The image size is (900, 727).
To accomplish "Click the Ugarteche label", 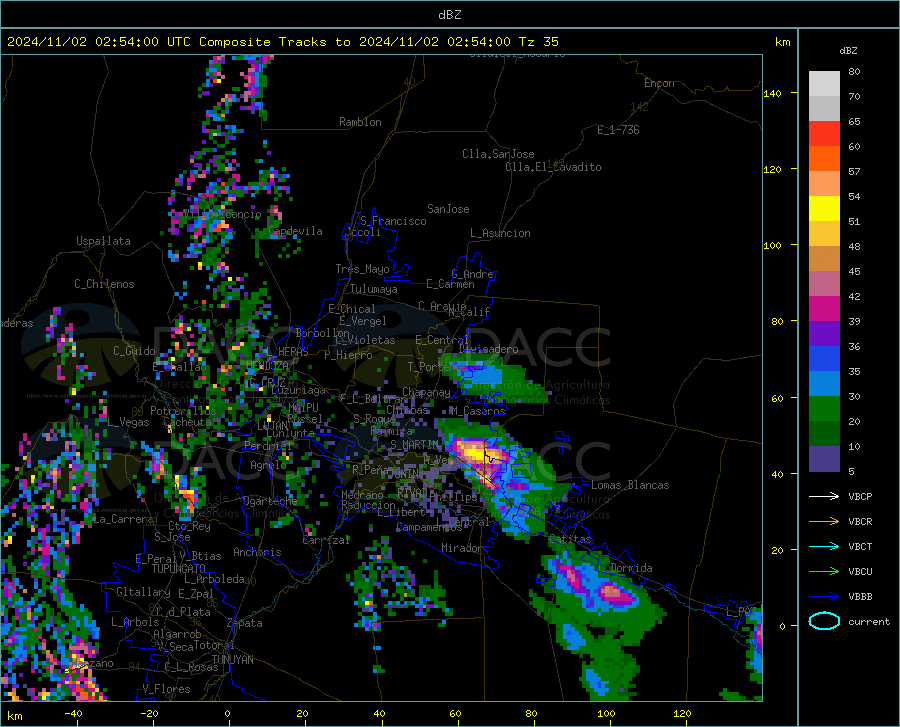I will 270,500.
